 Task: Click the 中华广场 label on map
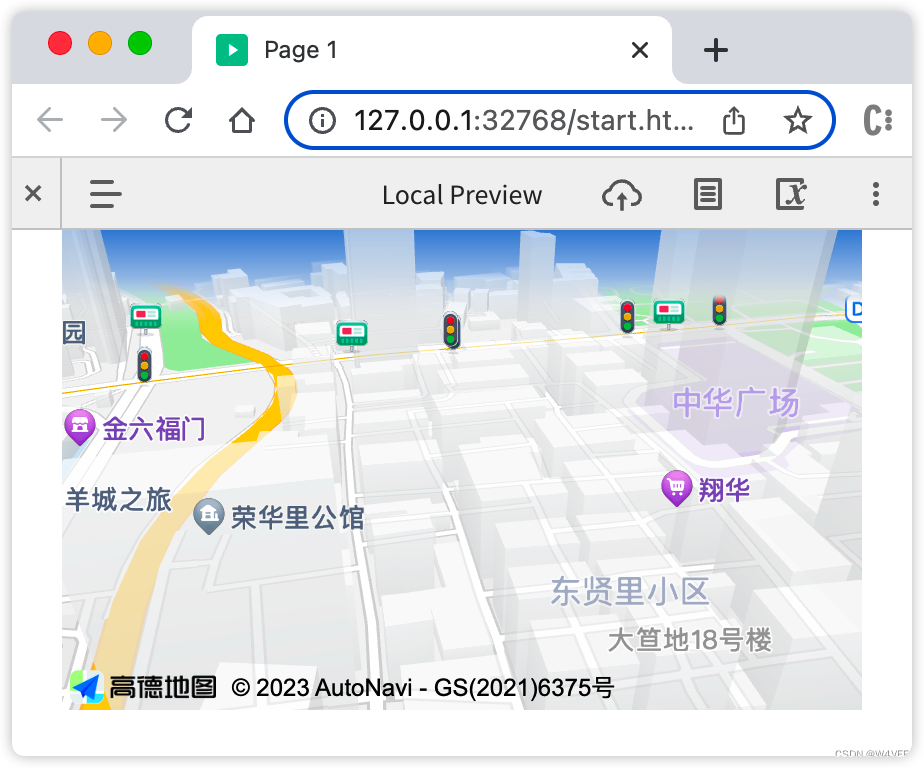click(735, 403)
